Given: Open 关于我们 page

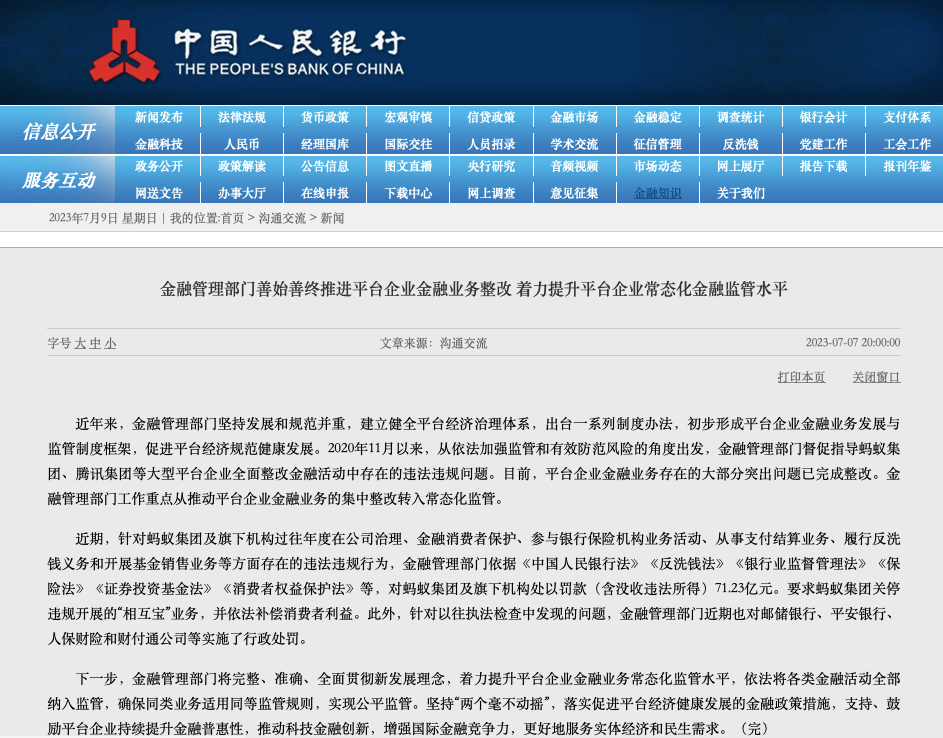Looking at the screenshot, I should [740, 193].
